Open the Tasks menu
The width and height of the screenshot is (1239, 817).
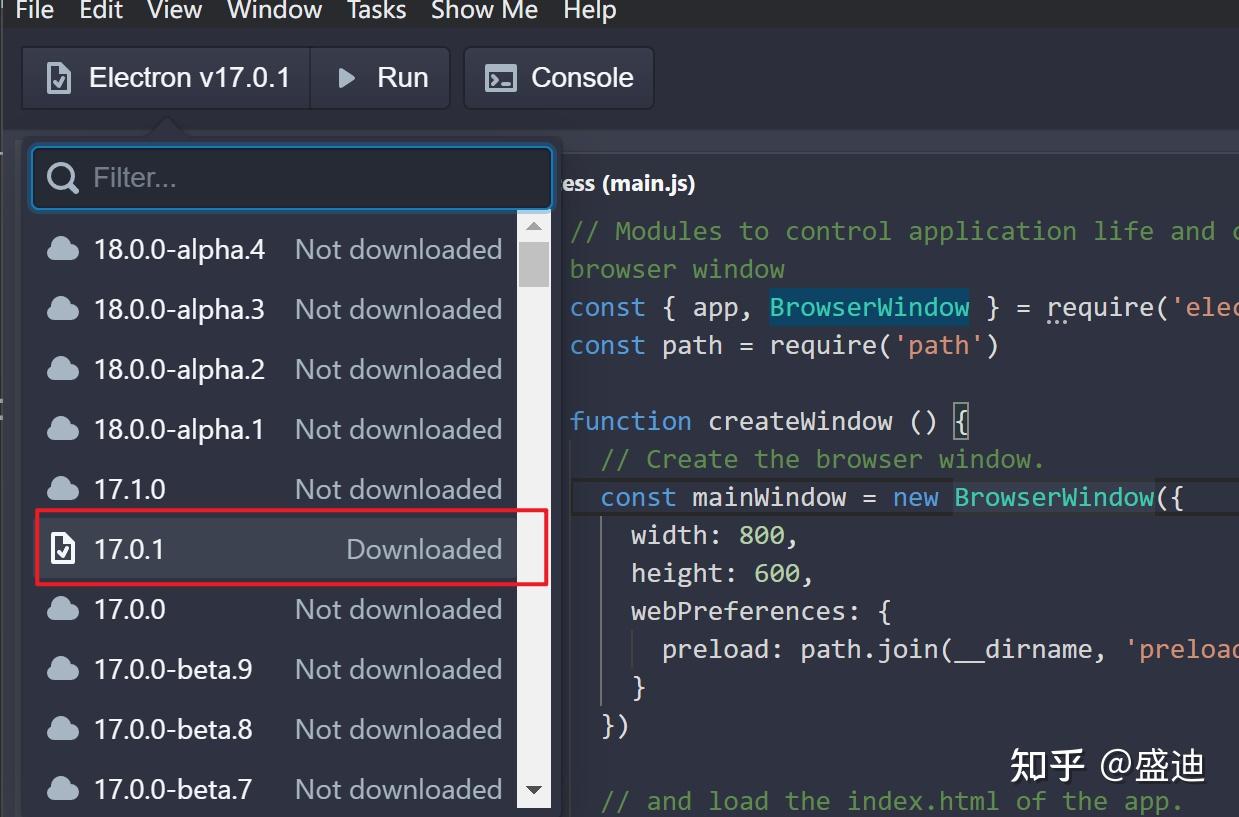(376, 12)
